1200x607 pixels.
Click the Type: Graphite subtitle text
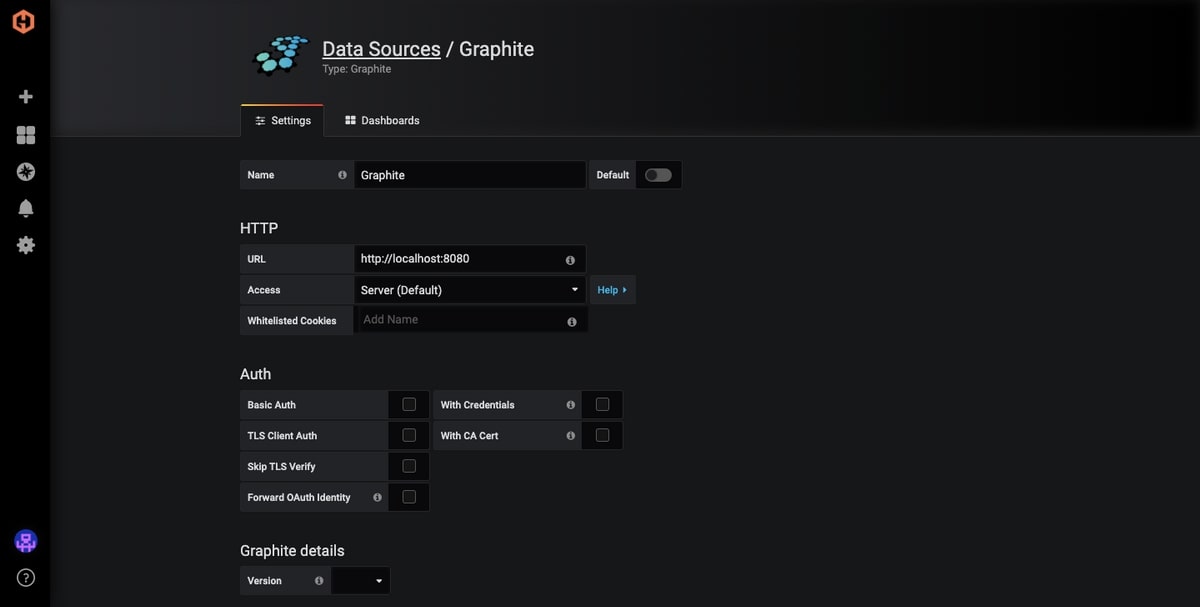pos(357,70)
